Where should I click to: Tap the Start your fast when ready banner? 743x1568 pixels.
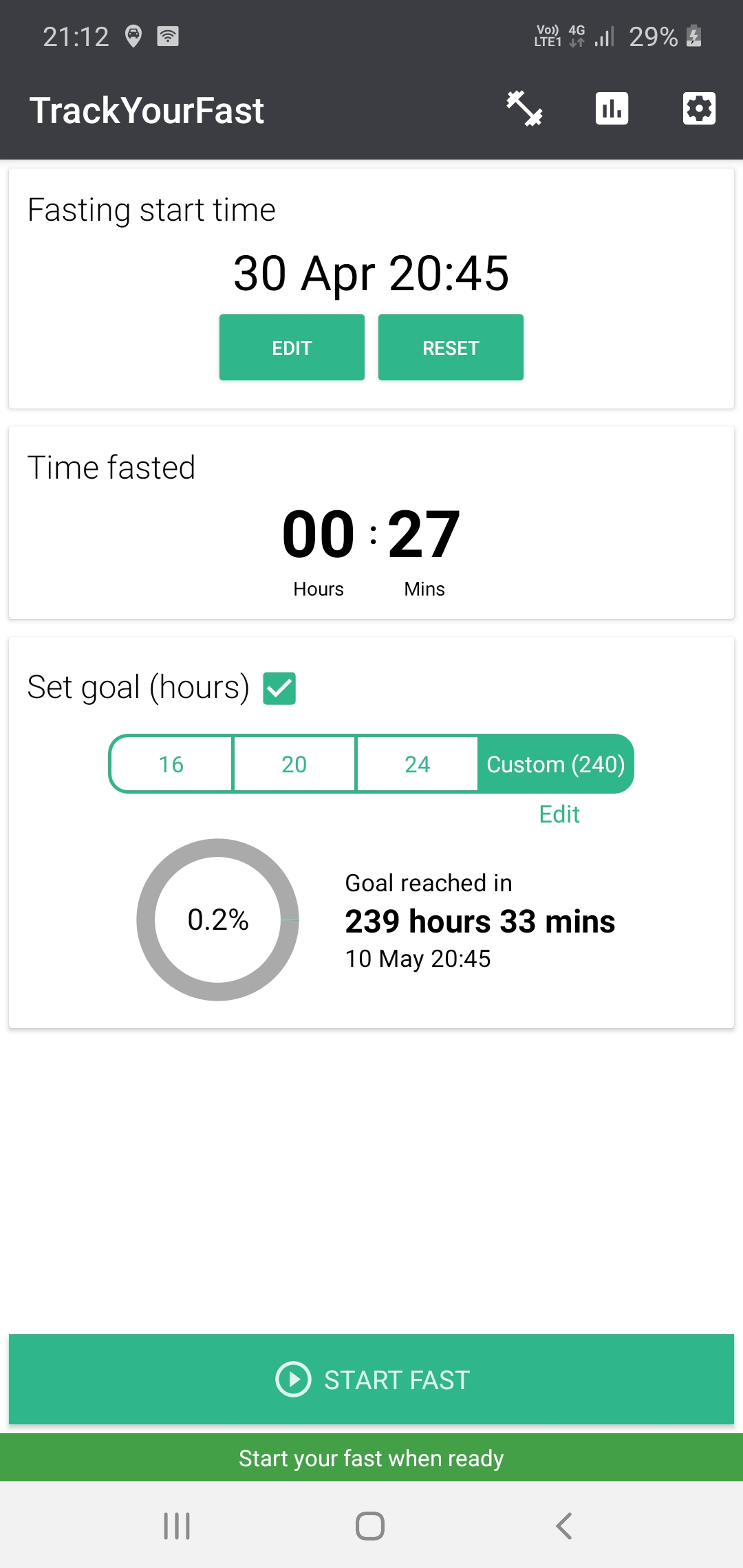[x=371, y=1458]
